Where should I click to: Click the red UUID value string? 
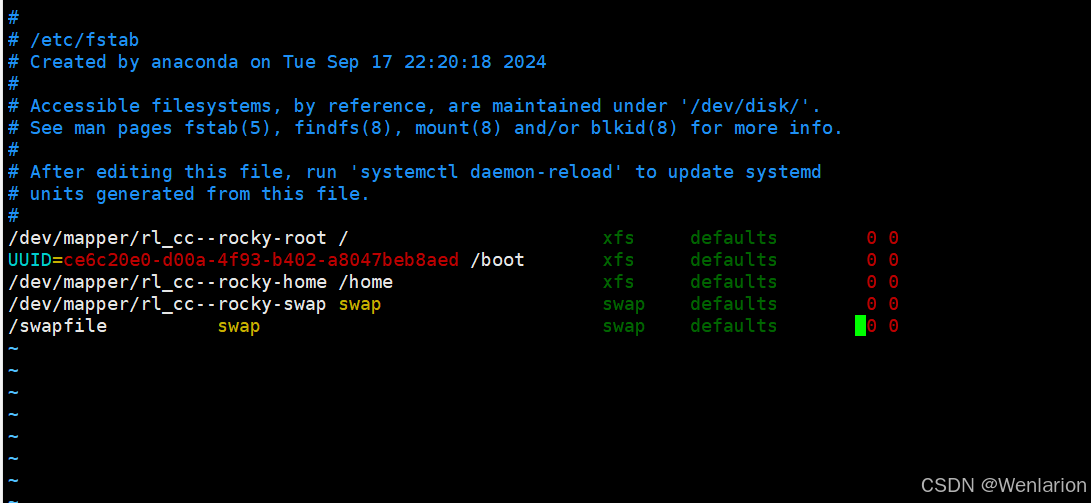(261, 260)
